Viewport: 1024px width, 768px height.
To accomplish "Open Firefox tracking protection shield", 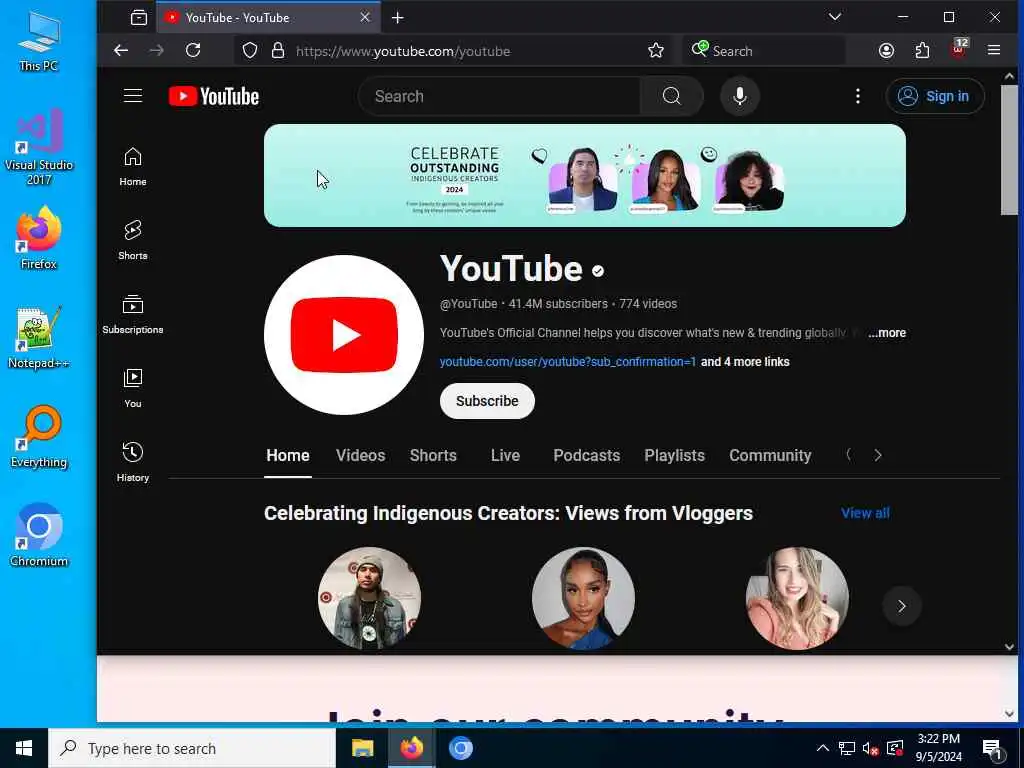I will (x=250, y=50).
